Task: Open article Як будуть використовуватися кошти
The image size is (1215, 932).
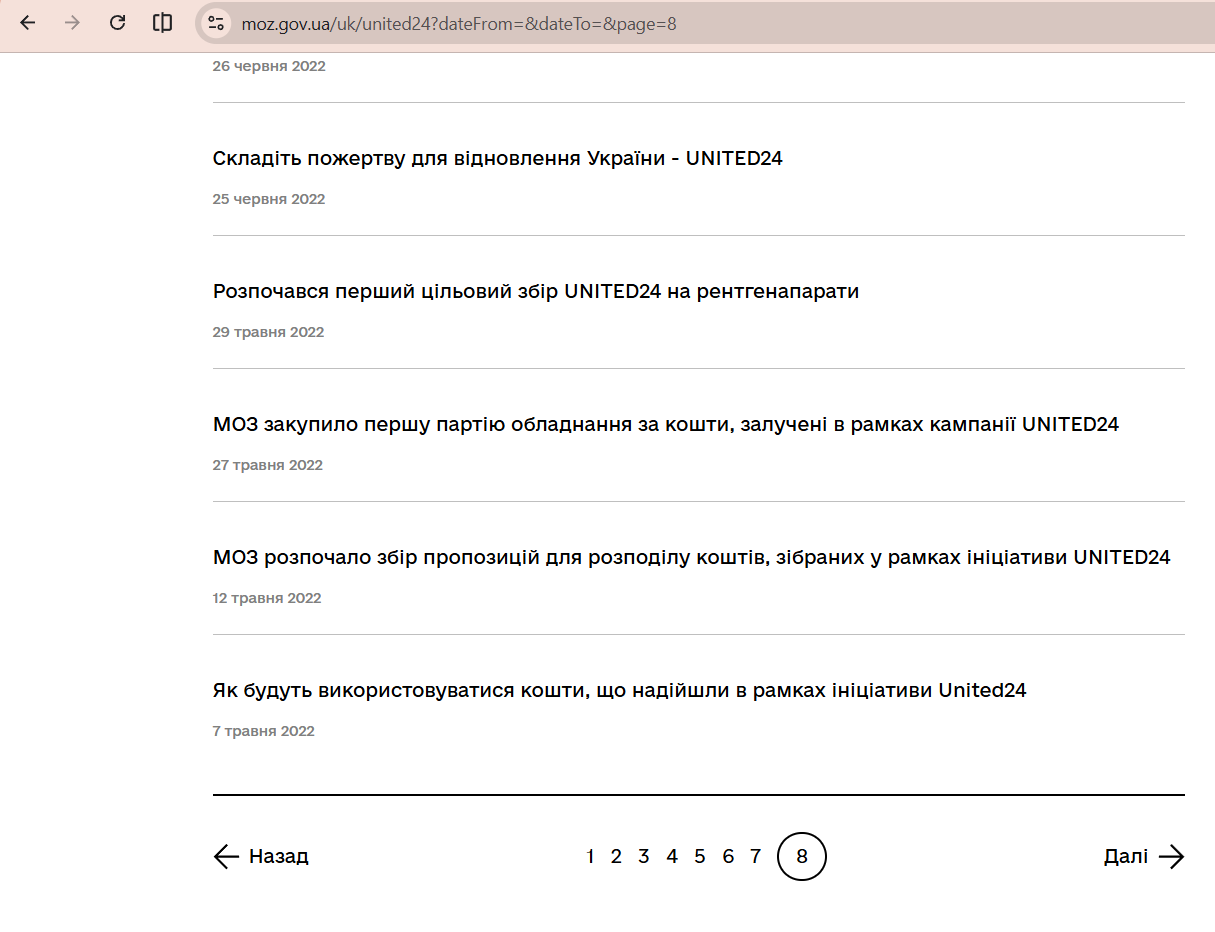Action: coord(619,690)
